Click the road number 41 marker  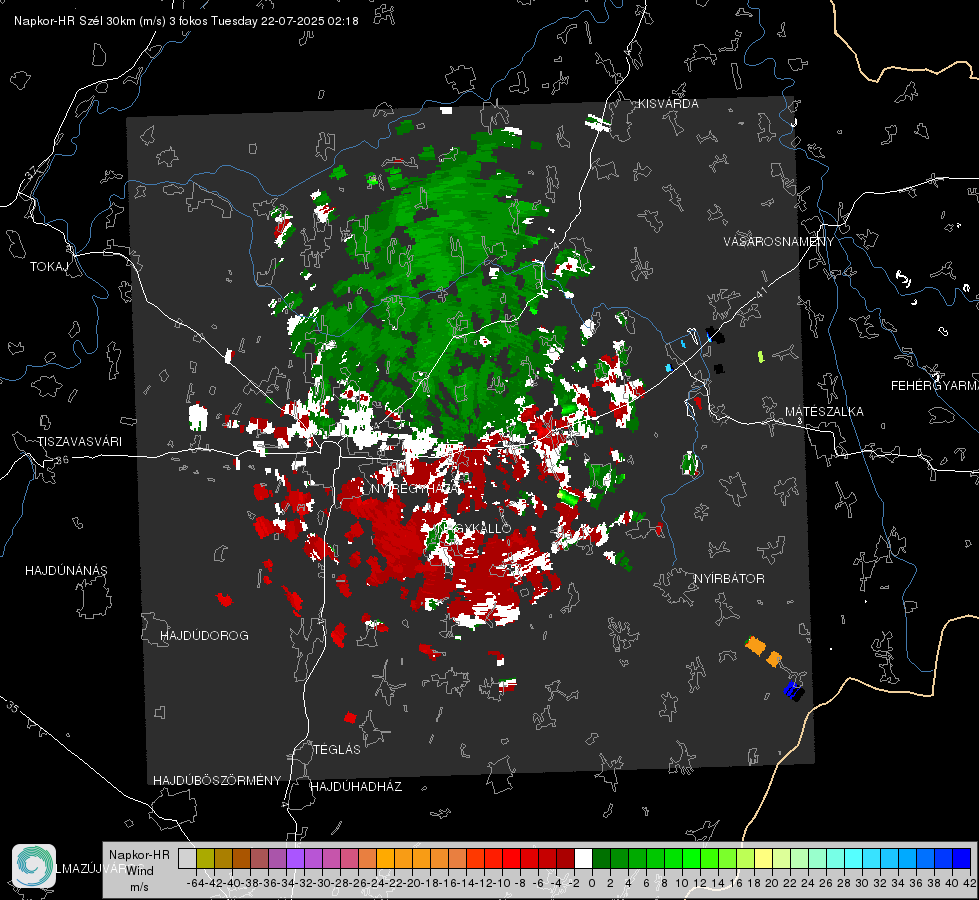point(760,292)
